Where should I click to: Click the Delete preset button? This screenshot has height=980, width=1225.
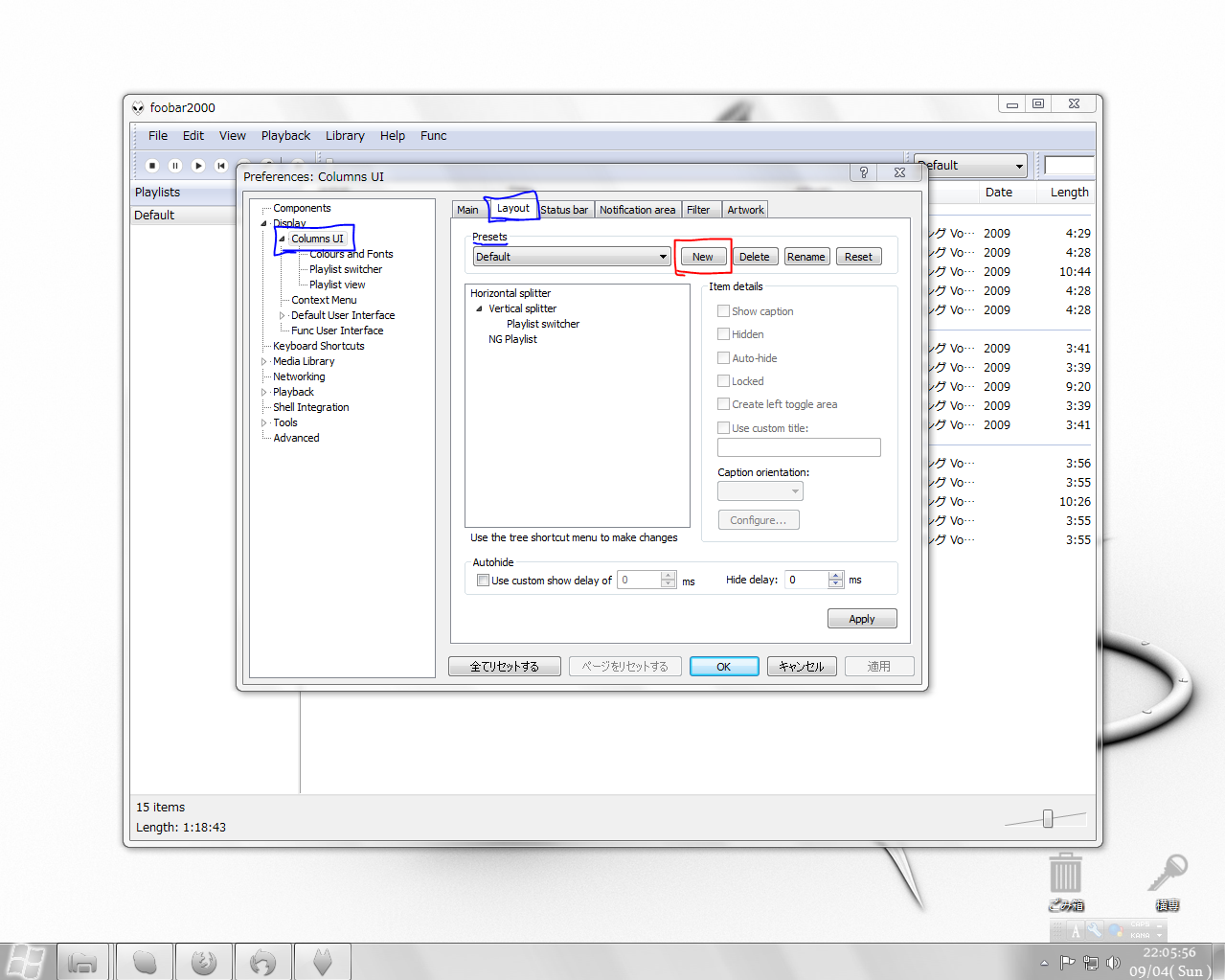click(755, 257)
